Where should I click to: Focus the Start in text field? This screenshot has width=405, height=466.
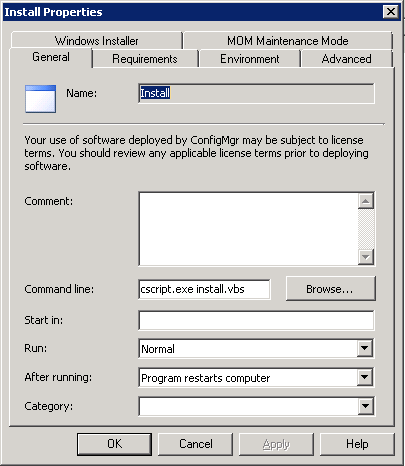click(256, 320)
